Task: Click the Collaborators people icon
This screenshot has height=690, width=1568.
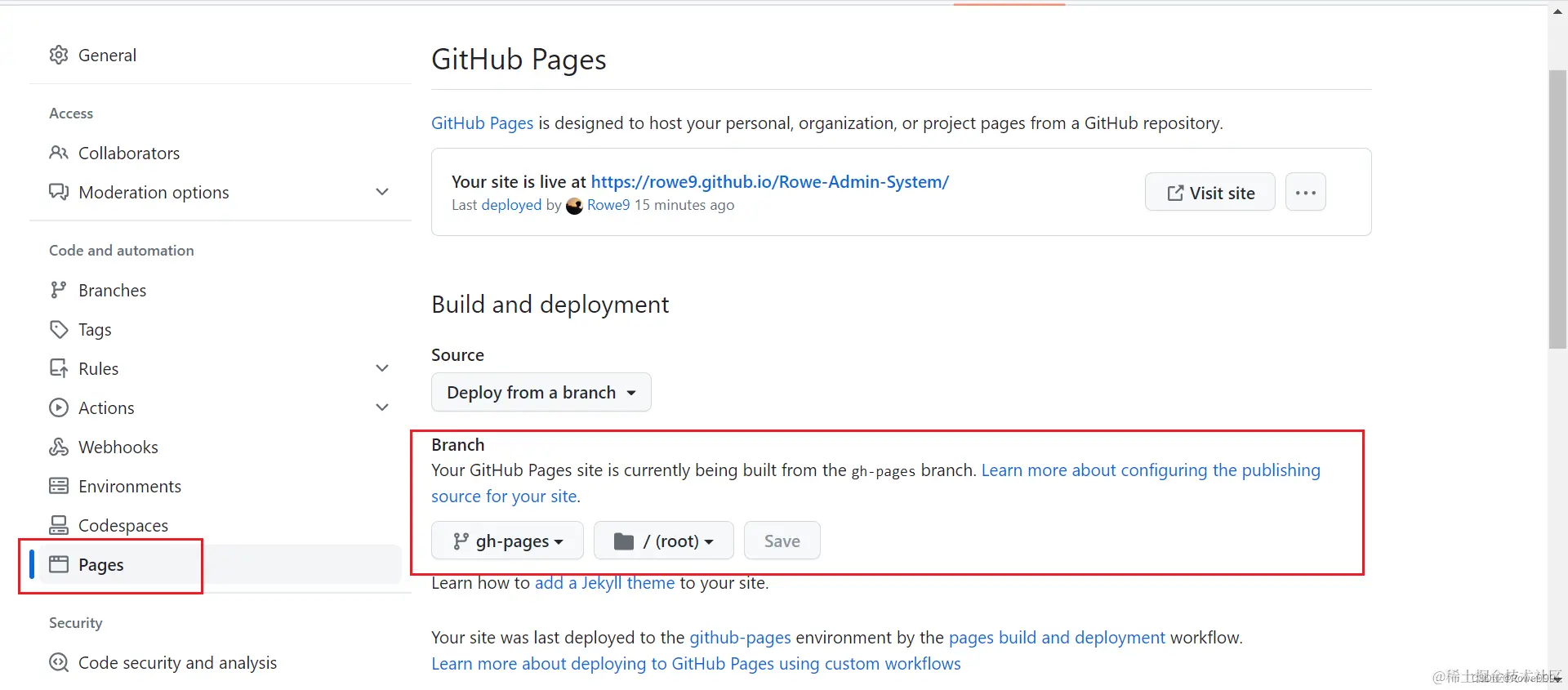Action: point(59,153)
